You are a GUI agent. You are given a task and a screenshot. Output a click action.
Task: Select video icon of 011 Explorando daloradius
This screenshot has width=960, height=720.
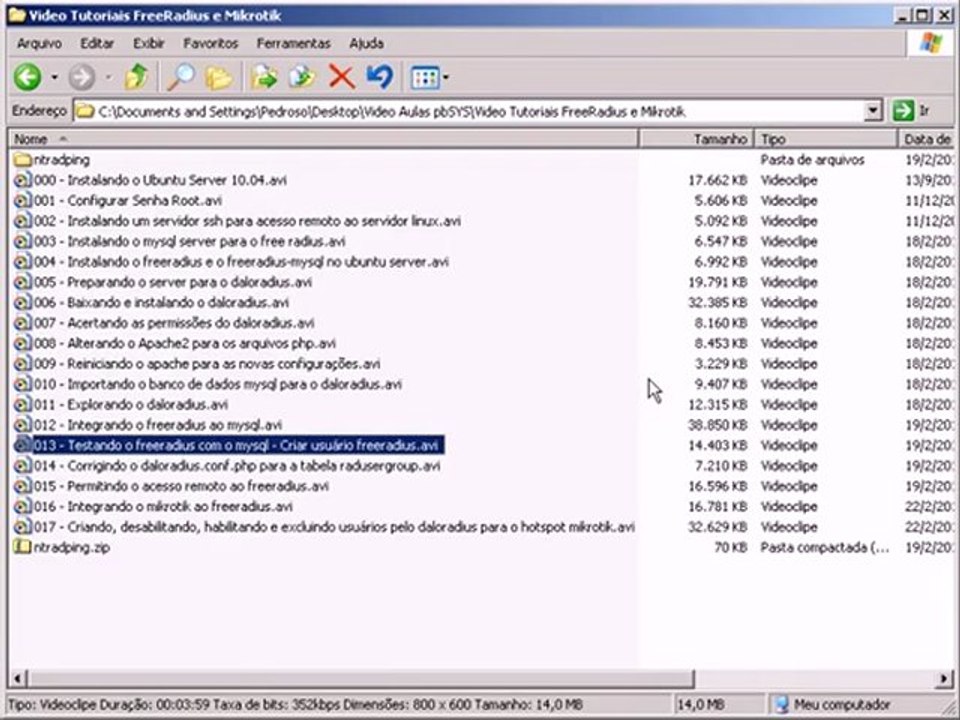coord(23,405)
